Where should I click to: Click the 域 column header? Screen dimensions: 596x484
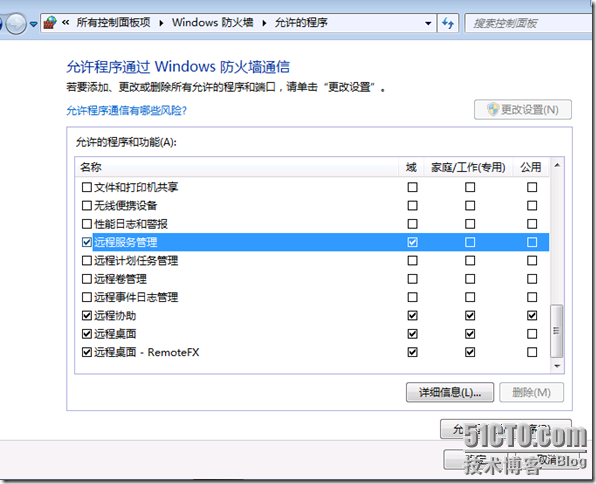click(411, 167)
